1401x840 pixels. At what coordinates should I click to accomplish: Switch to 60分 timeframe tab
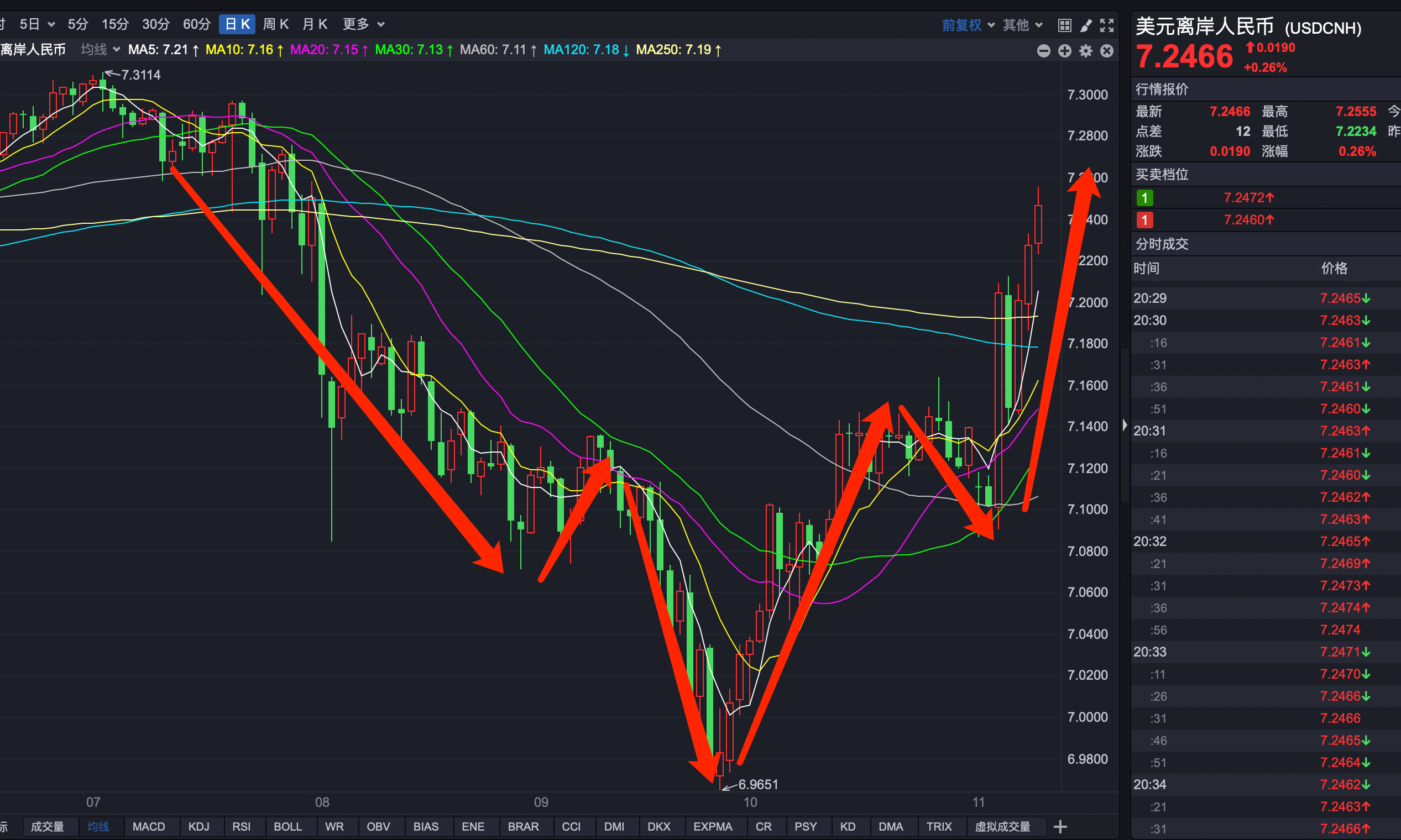[196, 24]
